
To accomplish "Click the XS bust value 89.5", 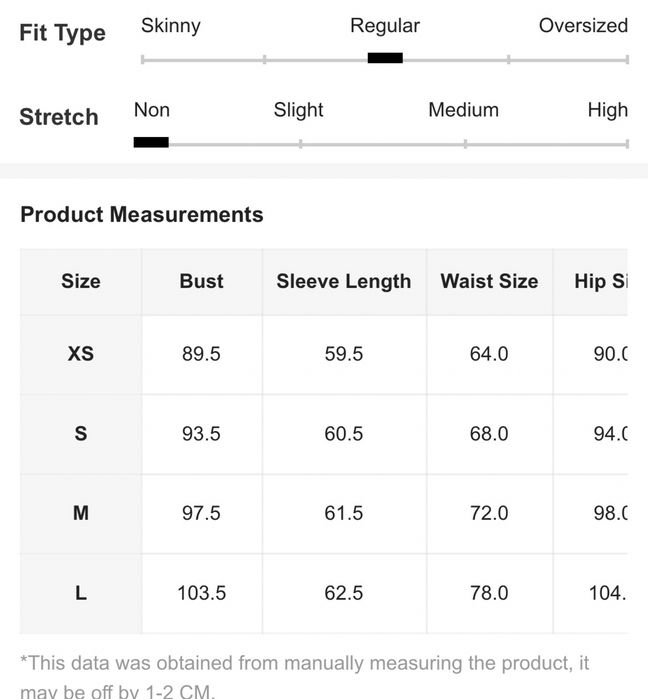I will click(201, 354).
